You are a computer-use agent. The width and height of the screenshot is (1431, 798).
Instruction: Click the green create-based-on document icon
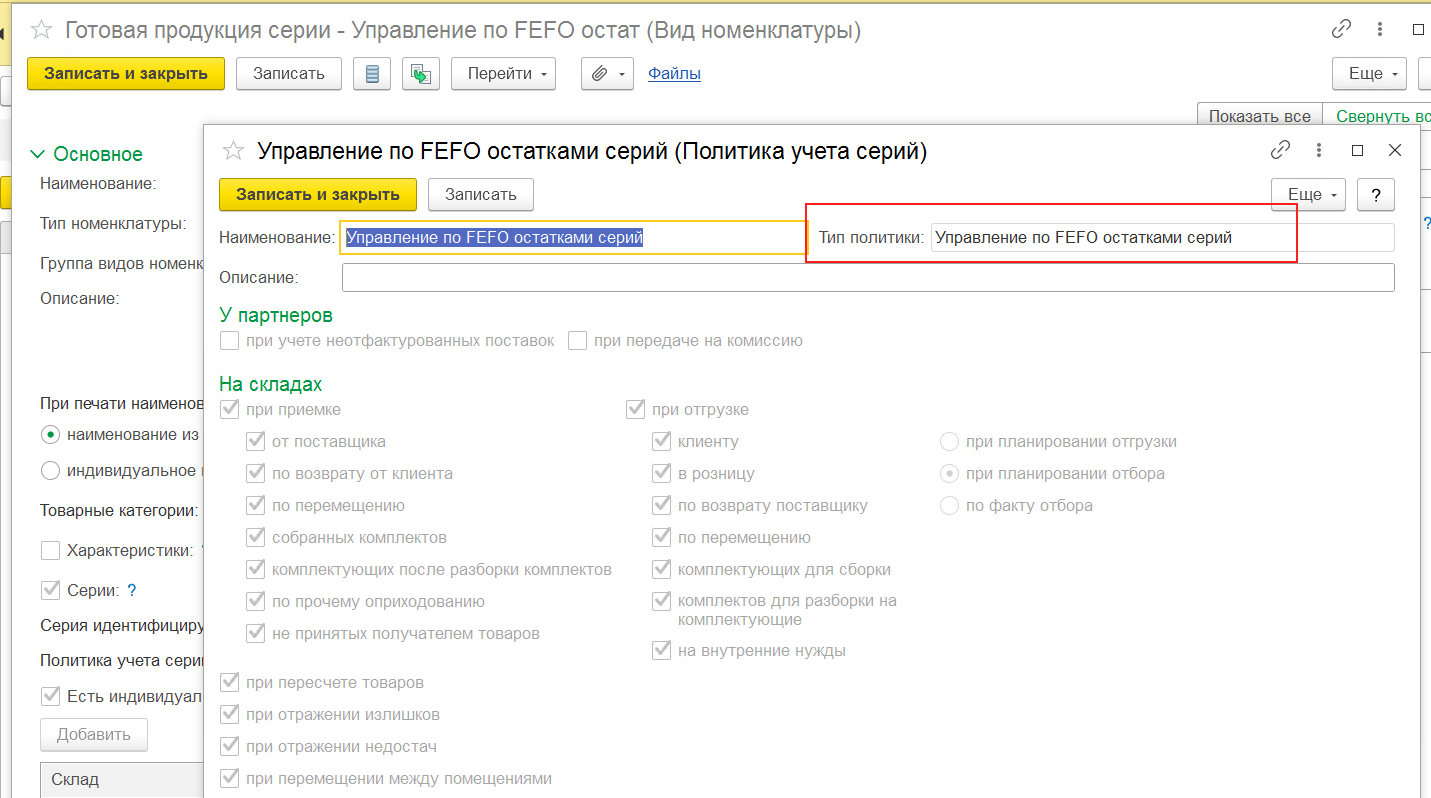click(421, 74)
